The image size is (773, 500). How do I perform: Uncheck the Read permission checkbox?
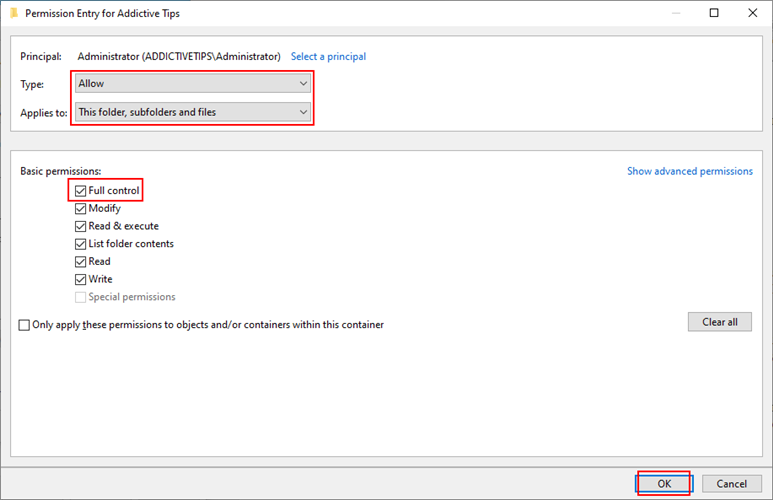(x=80, y=262)
